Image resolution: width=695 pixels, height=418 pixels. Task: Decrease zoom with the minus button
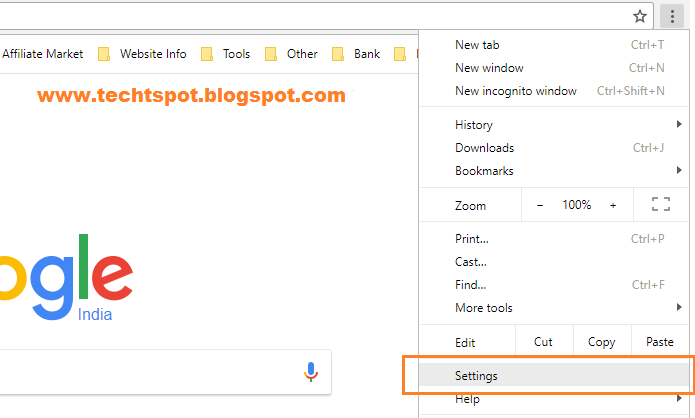point(540,205)
